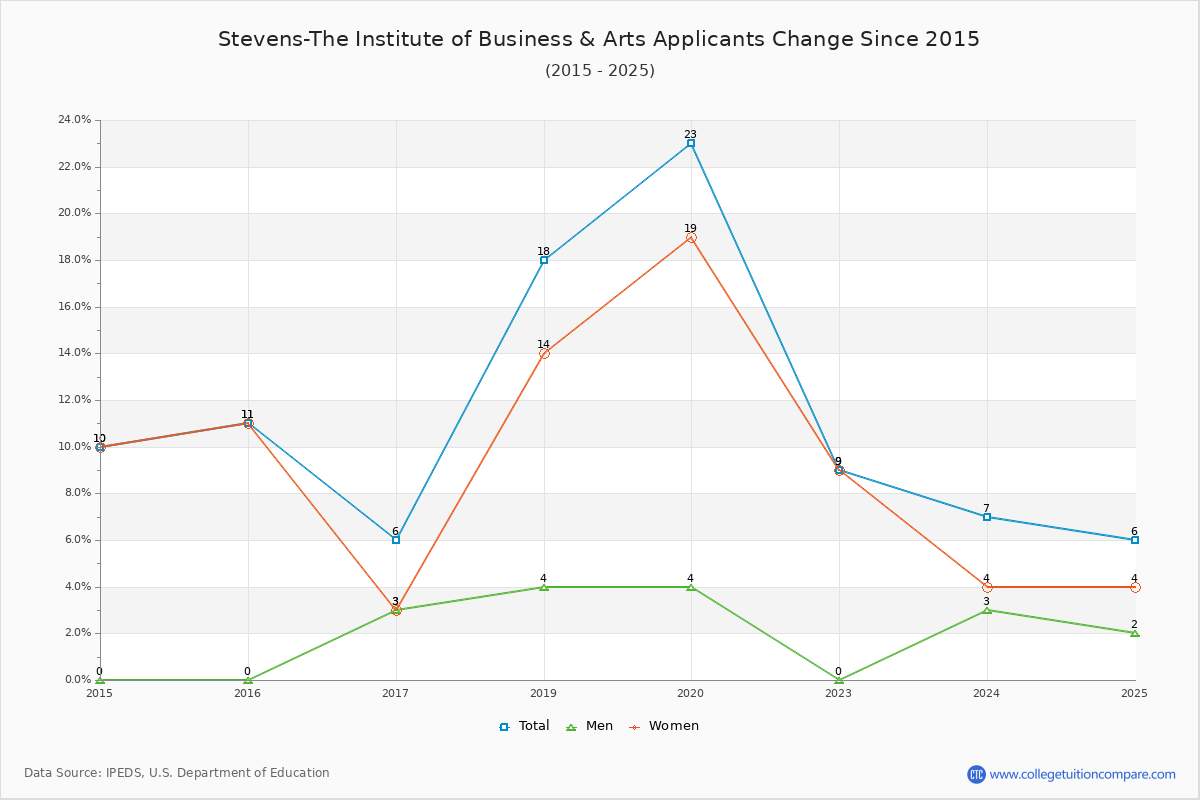Select the Total data point at 2017 (6)
This screenshot has width=1200, height=800.
tap(396, 540)
